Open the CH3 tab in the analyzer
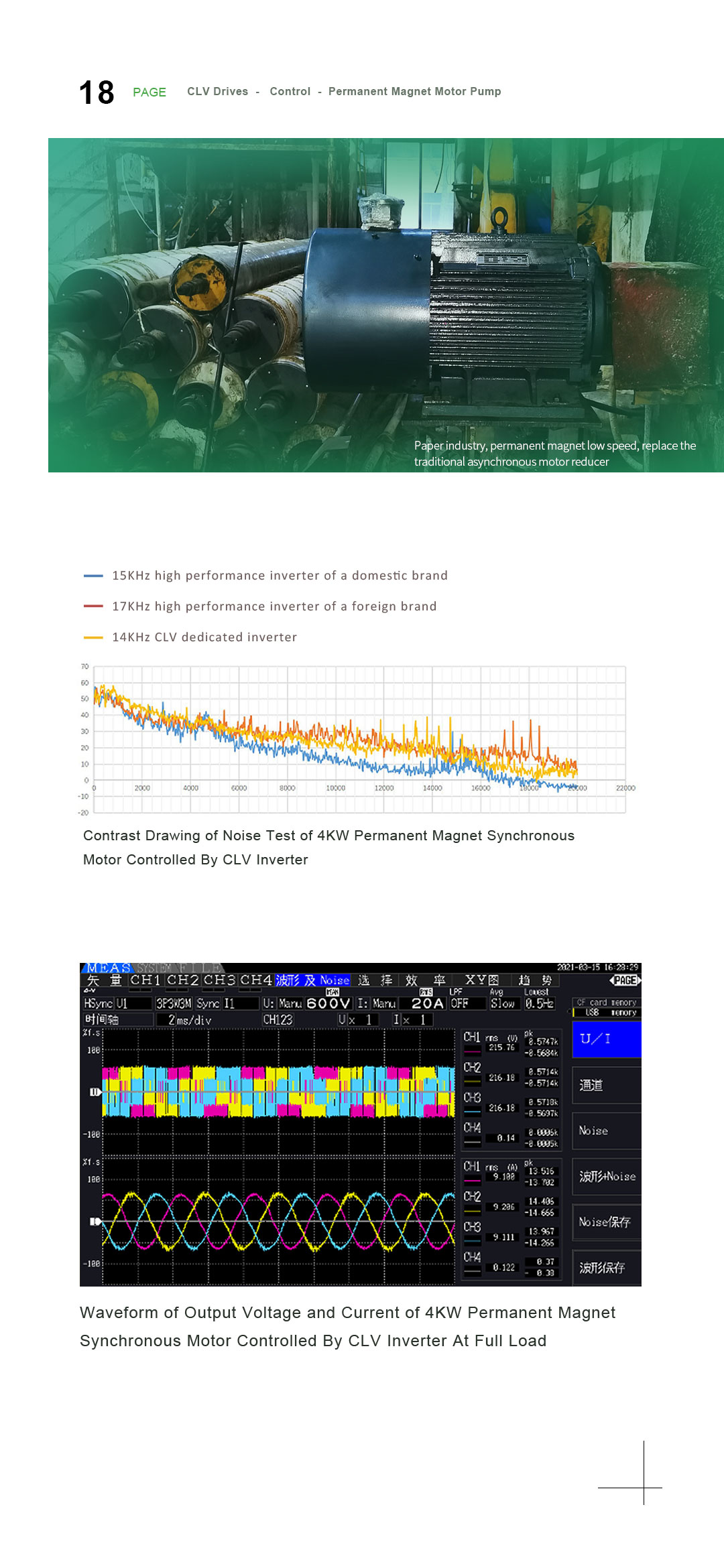Viewport: 724px width, 1568px height. [219, 980]
